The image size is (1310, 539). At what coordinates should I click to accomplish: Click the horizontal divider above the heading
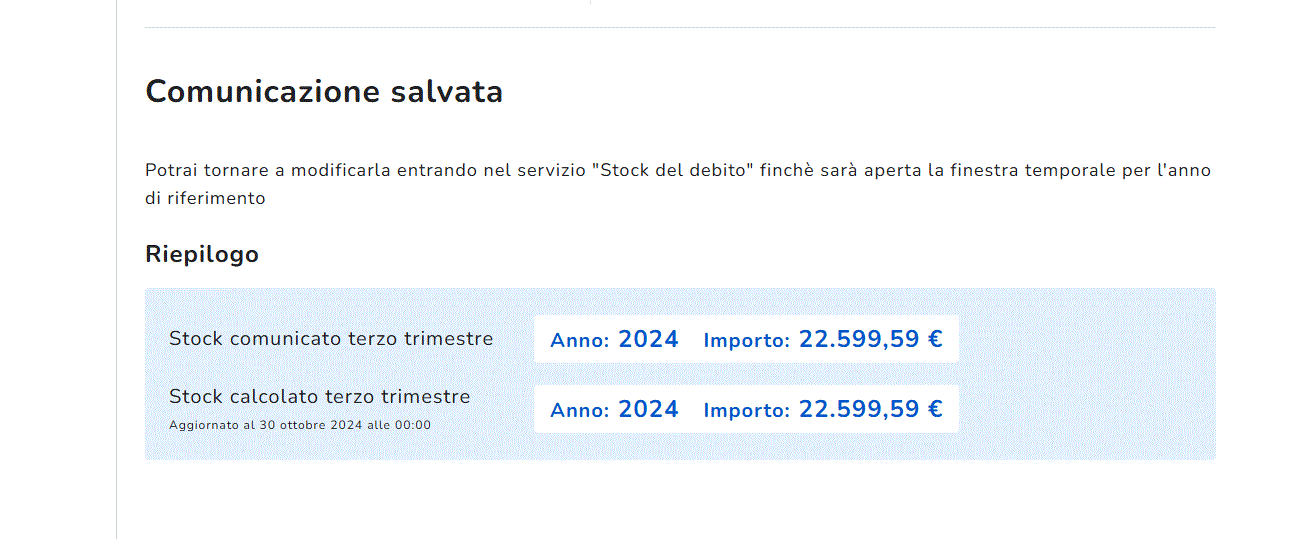[680, 27]
